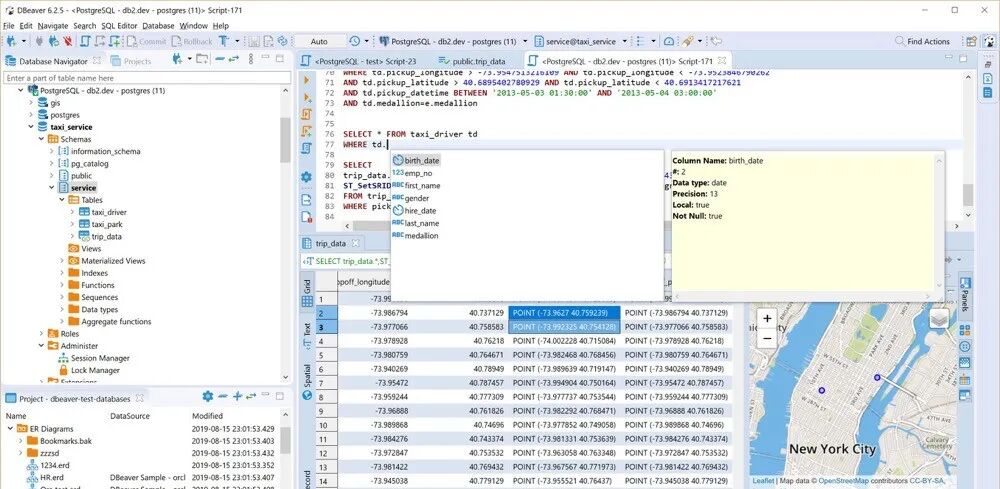Open the OpenStreetMap attribution link
Screen dimensions: 1000x489
click(x=842, y=481)
